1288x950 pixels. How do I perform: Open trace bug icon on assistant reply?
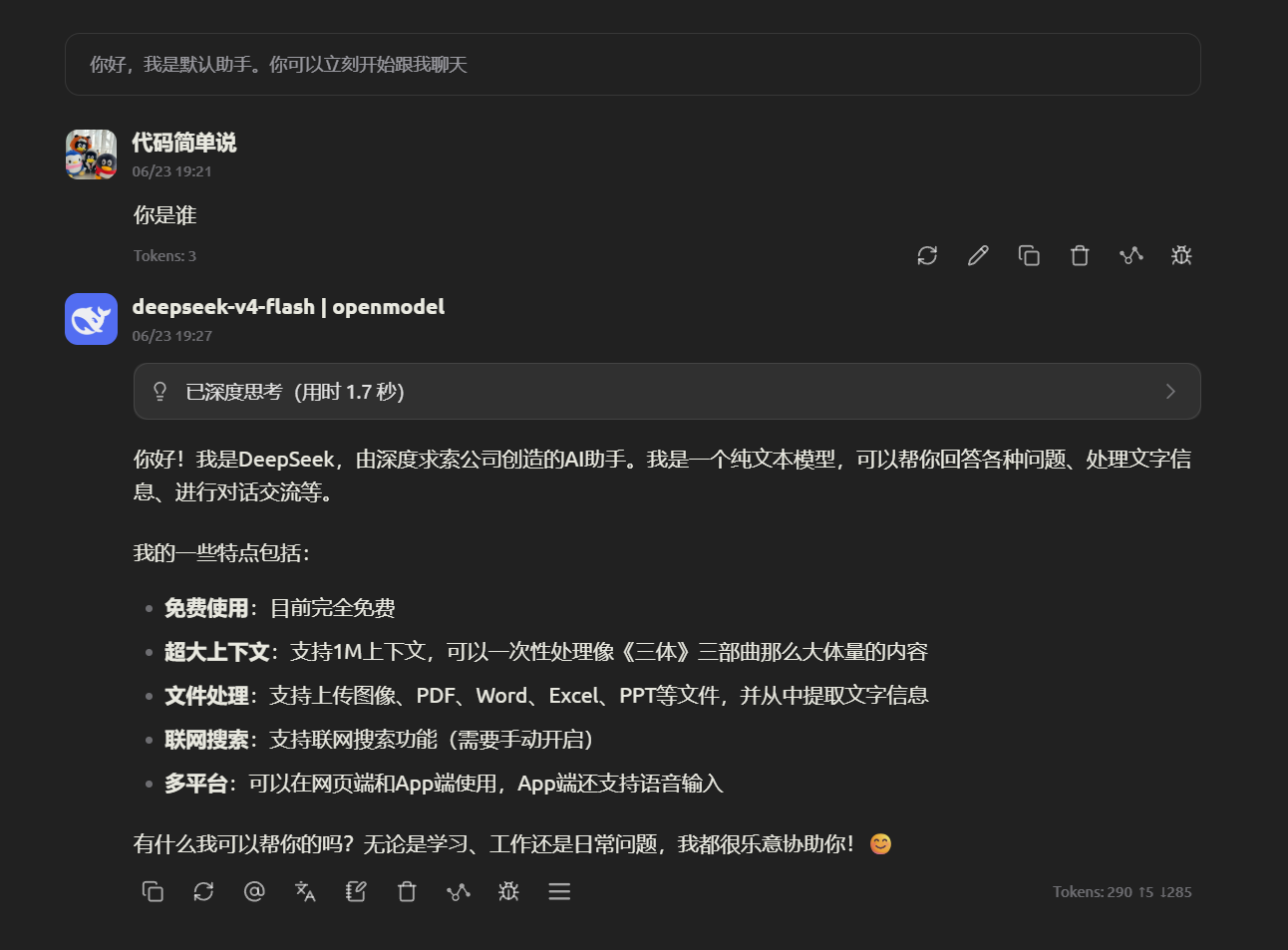pos(508,891)
